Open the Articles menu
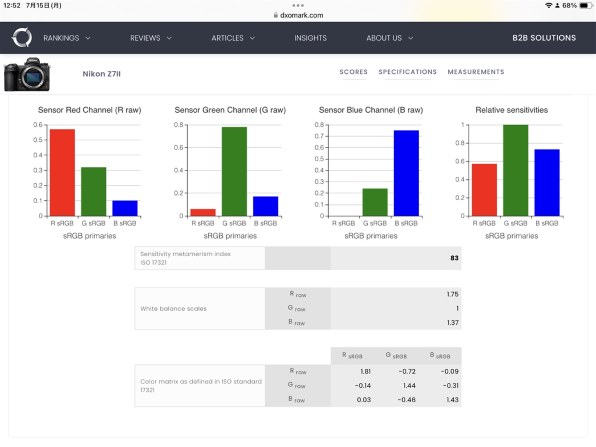The image size is (596, 447). click(x=227, y=38)
